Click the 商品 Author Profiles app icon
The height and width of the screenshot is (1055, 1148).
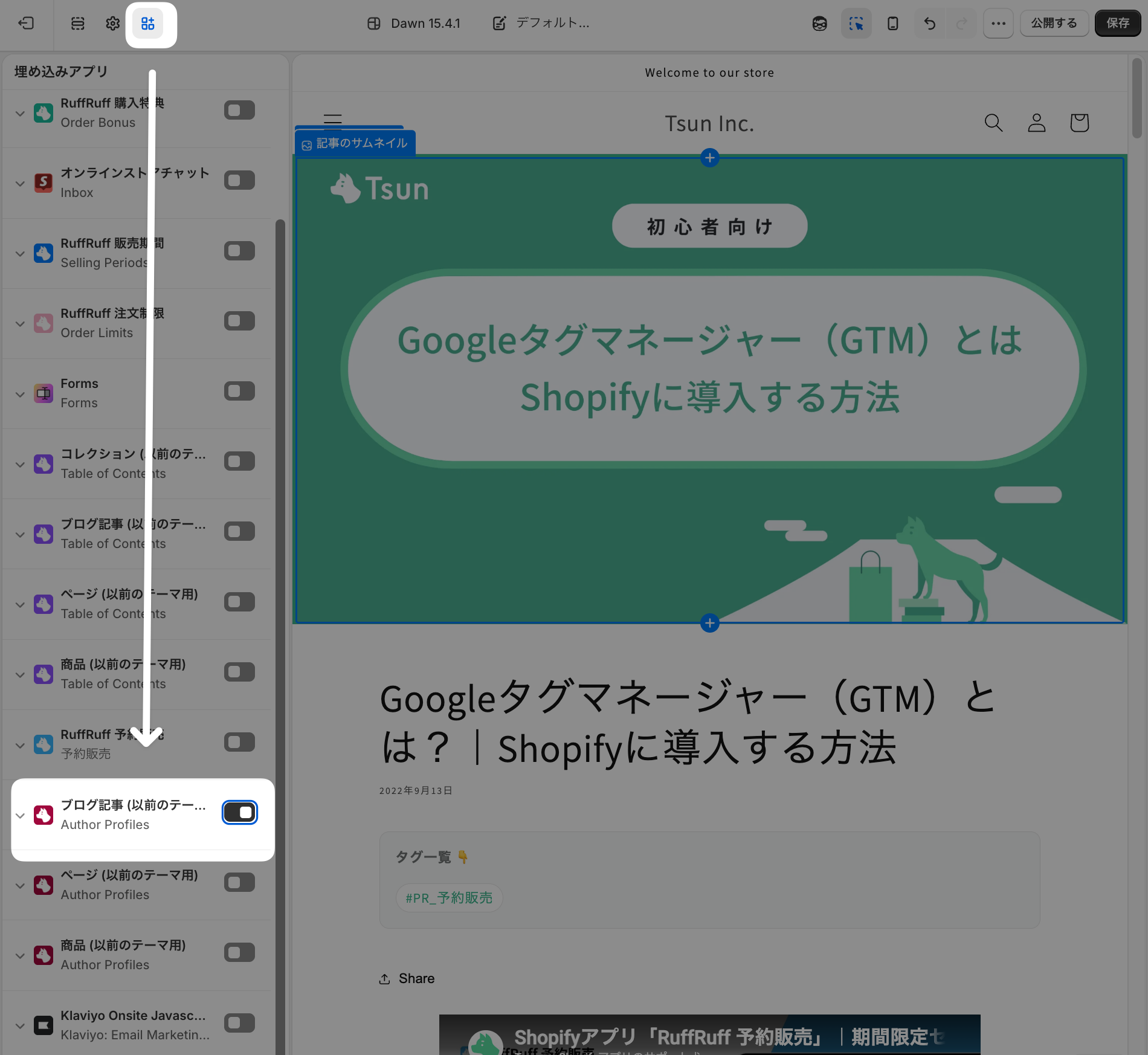44,955
